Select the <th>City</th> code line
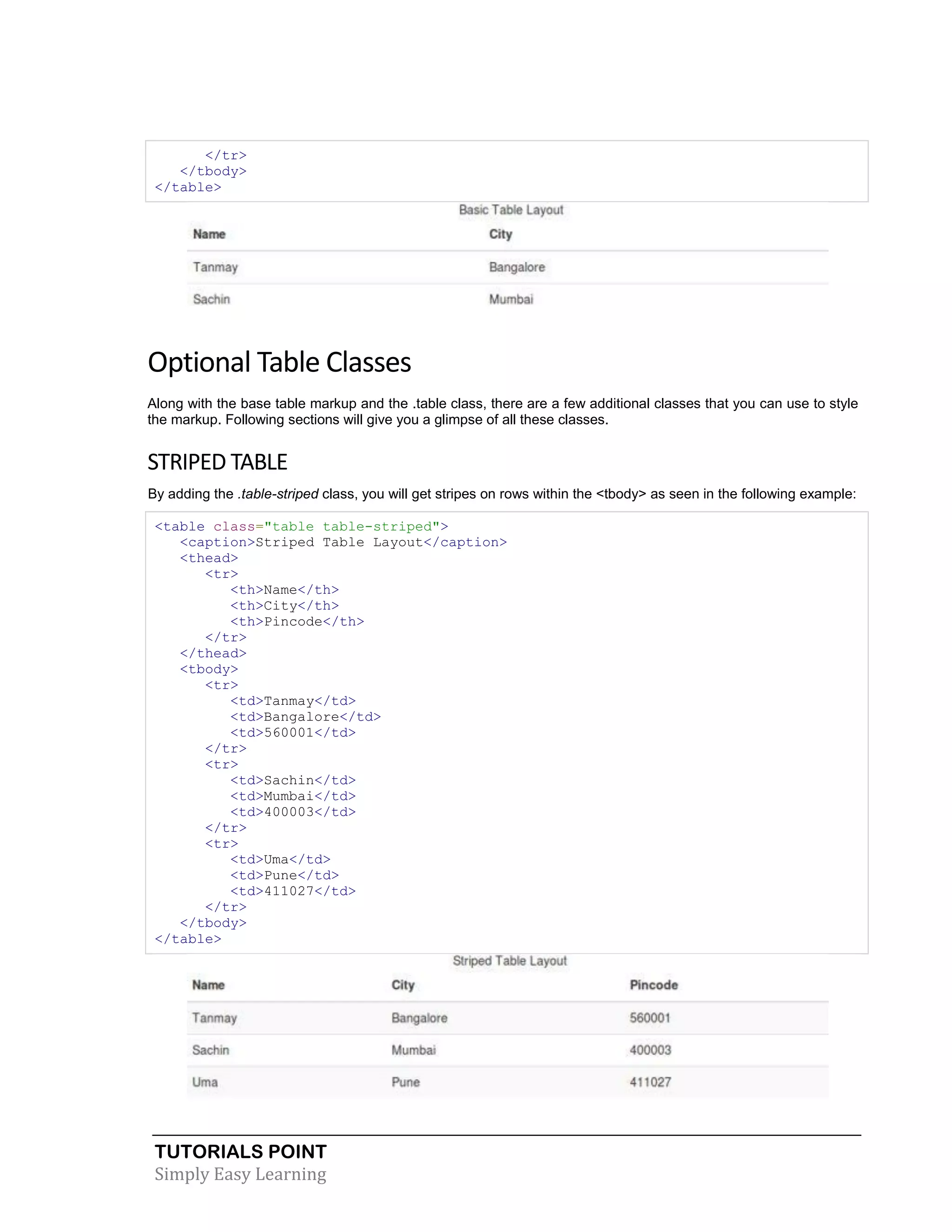The width and height of the screenshot is (952, 1232). (x=285, y=606)
